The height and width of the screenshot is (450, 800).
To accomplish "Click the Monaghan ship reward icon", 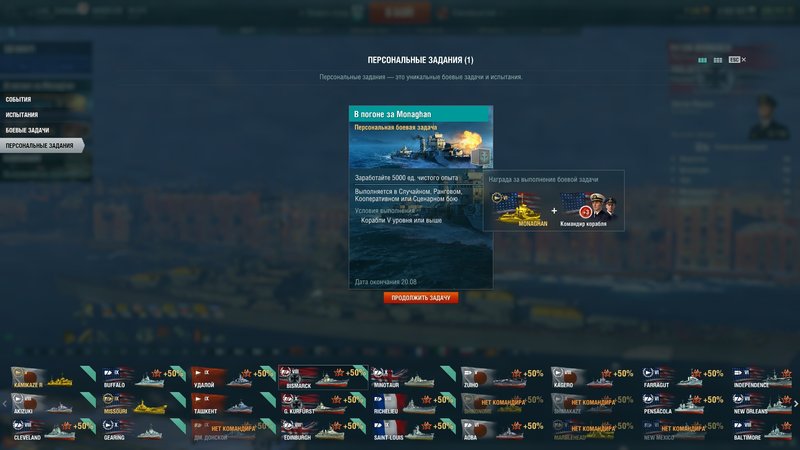I will click(519, 209).
